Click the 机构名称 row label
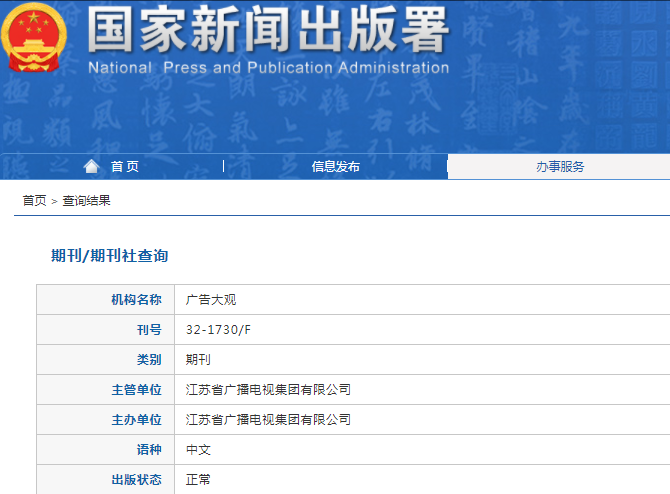 136,300
